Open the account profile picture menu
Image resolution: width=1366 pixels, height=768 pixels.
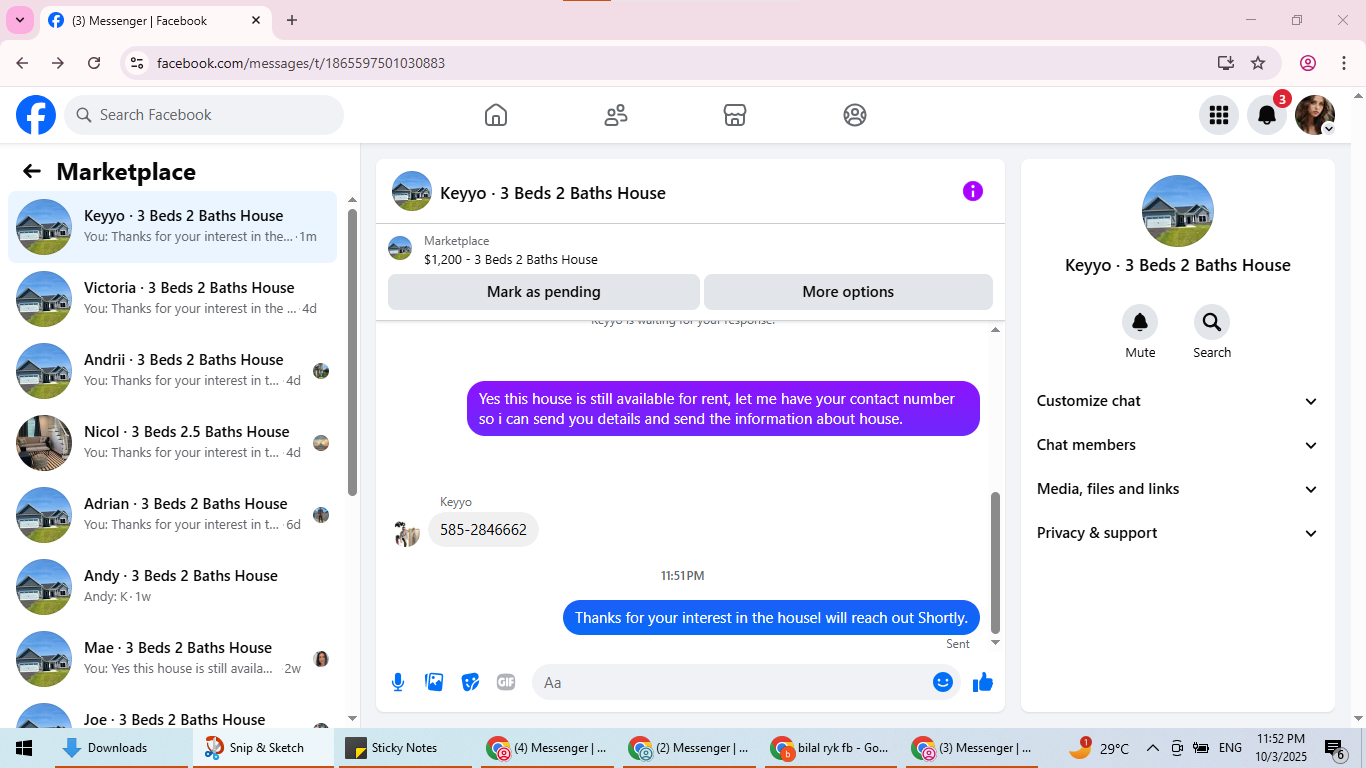pyautogui.click(x=1315, y=115)
